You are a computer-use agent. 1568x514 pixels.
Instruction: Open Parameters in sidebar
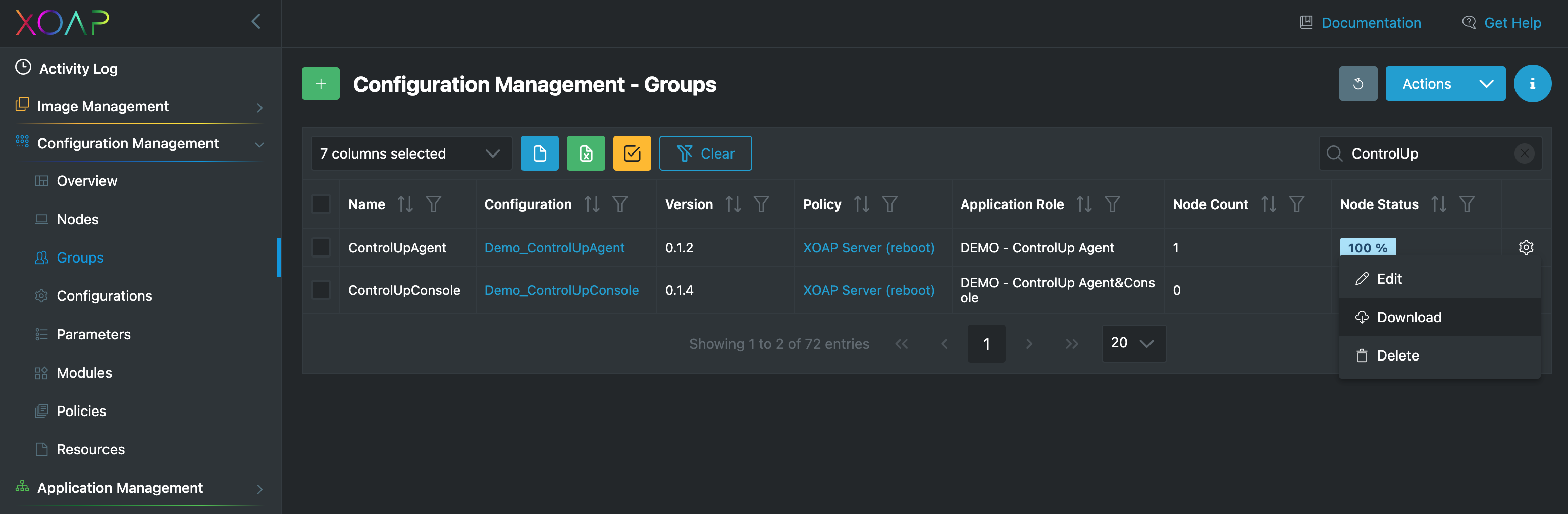(x=93, y=334)
